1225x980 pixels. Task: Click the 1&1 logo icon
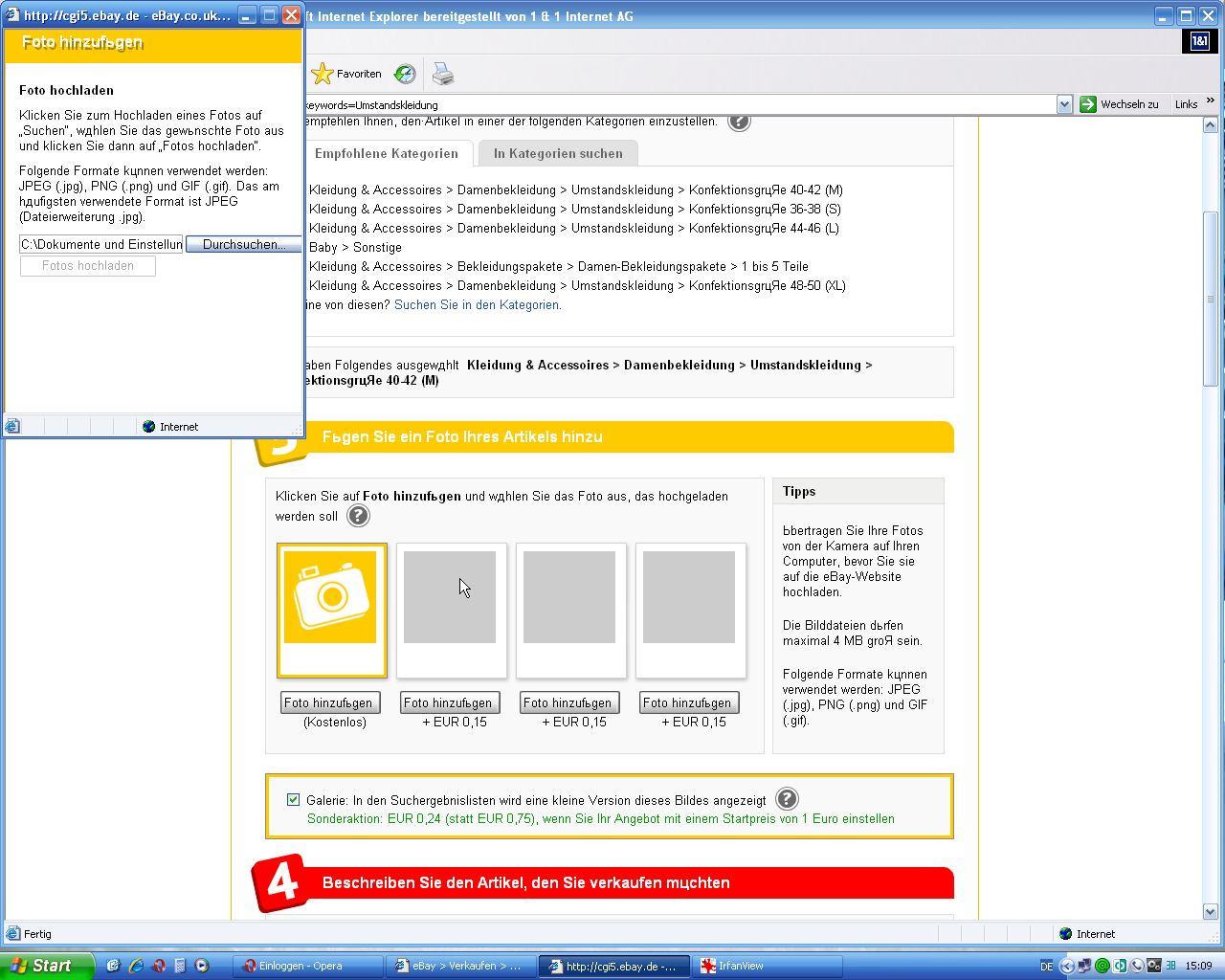[x=1199, y=41]
